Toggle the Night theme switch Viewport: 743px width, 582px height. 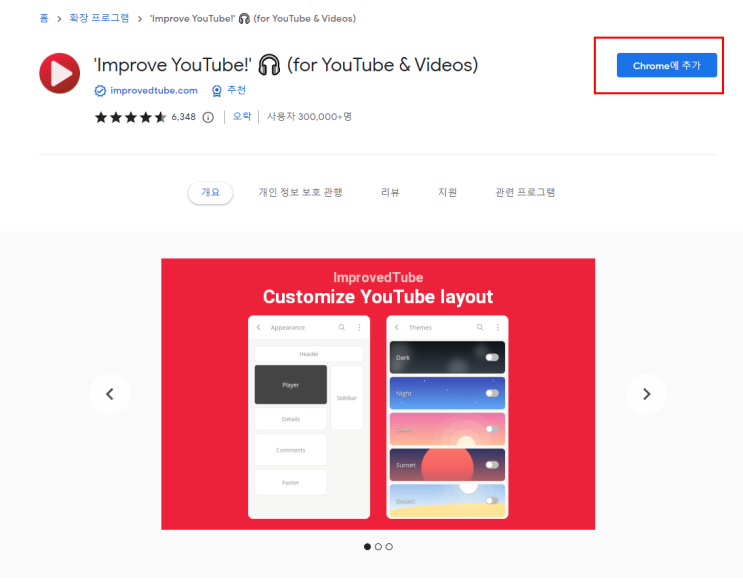492,393
